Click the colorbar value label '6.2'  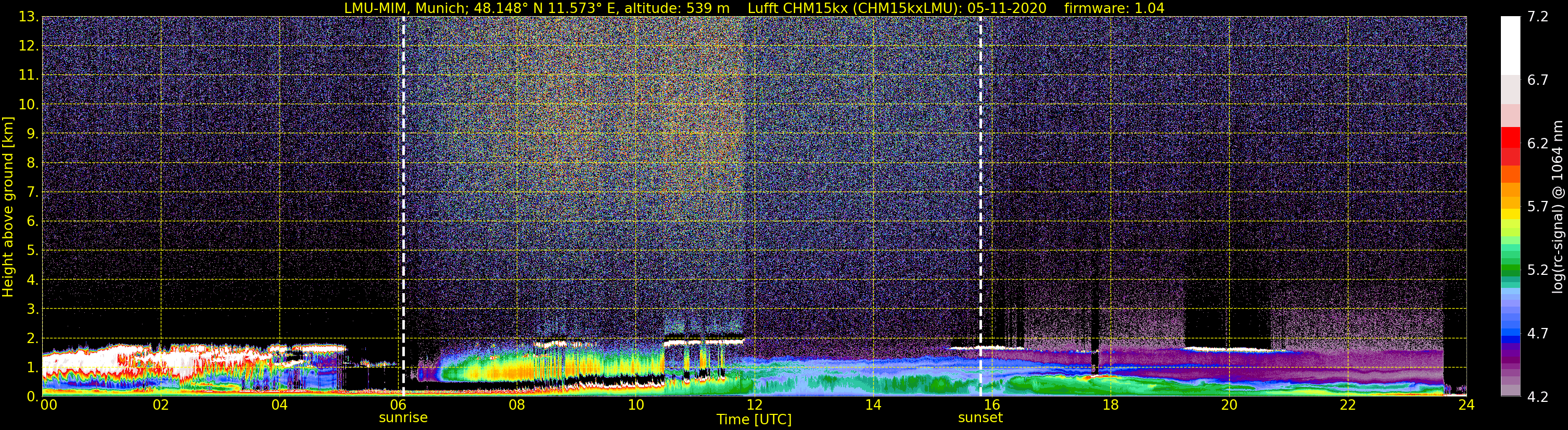tap(1538, 143)
